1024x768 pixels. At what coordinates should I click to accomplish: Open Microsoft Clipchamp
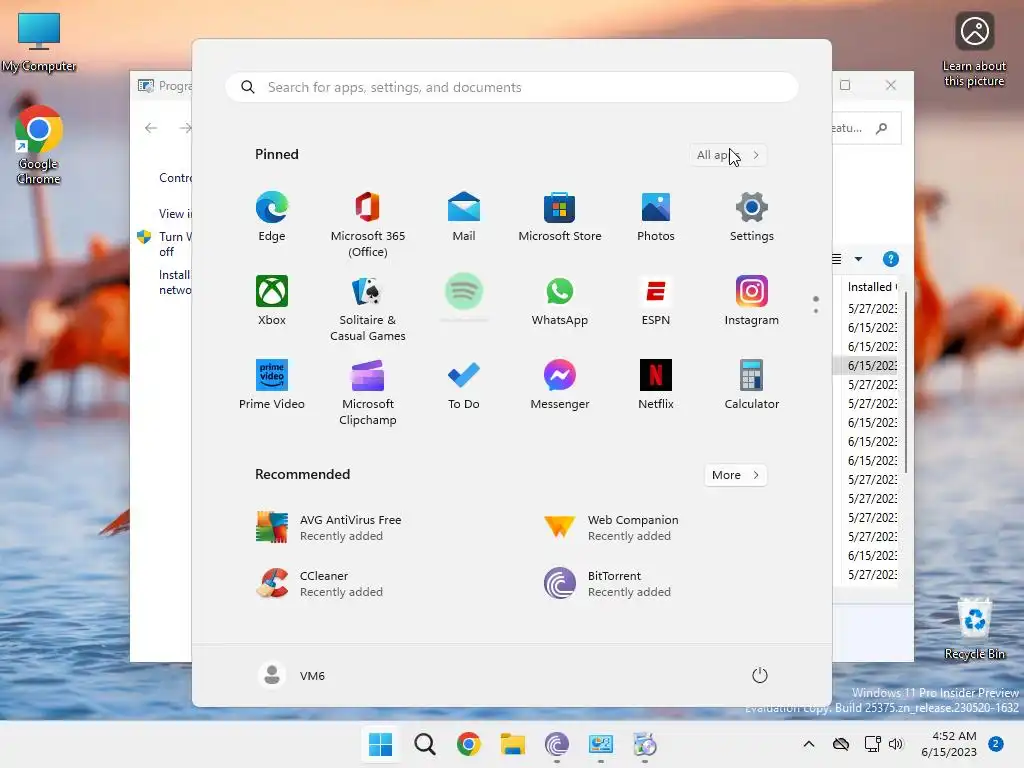click(x=368, y=392)
